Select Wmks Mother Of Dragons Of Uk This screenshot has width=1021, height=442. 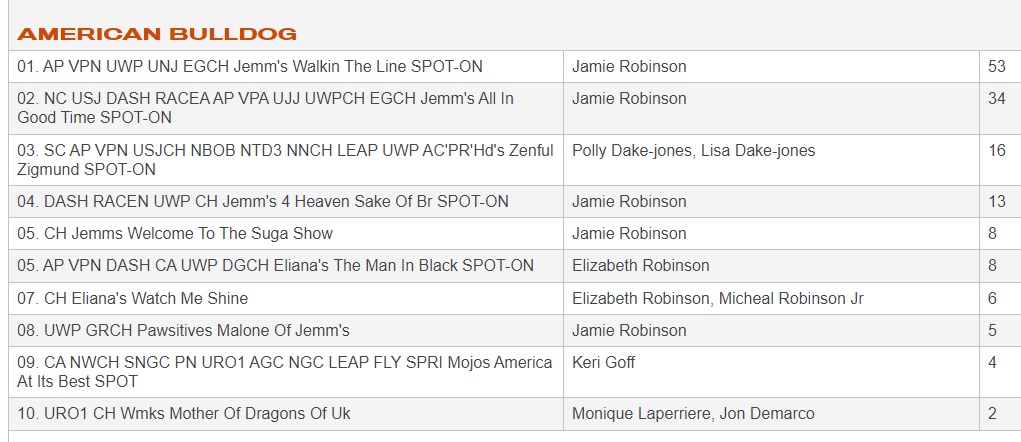pyautogui.click(x=184, y=414)
